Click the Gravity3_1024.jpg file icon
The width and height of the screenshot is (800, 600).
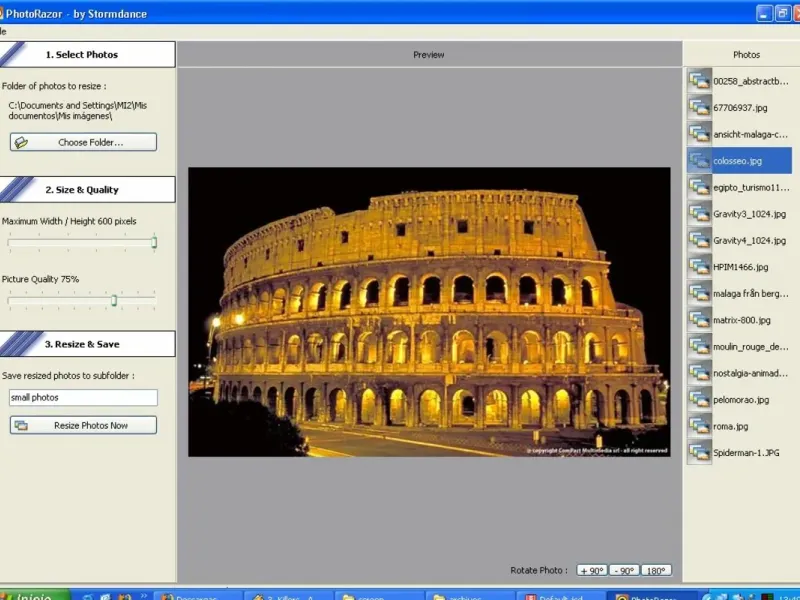coord(699,214)
